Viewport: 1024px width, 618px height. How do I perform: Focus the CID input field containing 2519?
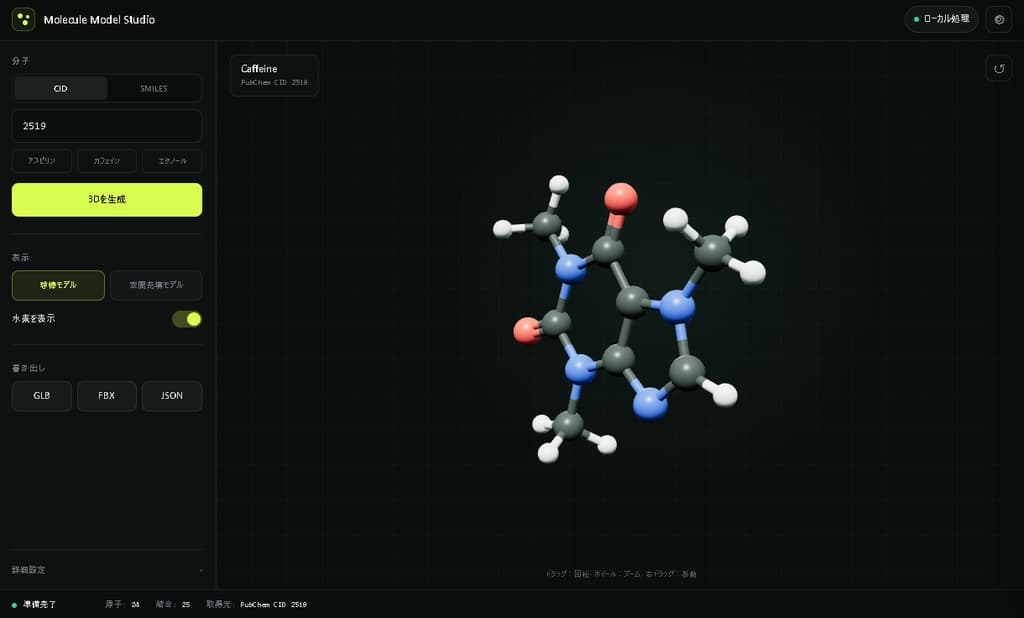[x=106, y=125]
